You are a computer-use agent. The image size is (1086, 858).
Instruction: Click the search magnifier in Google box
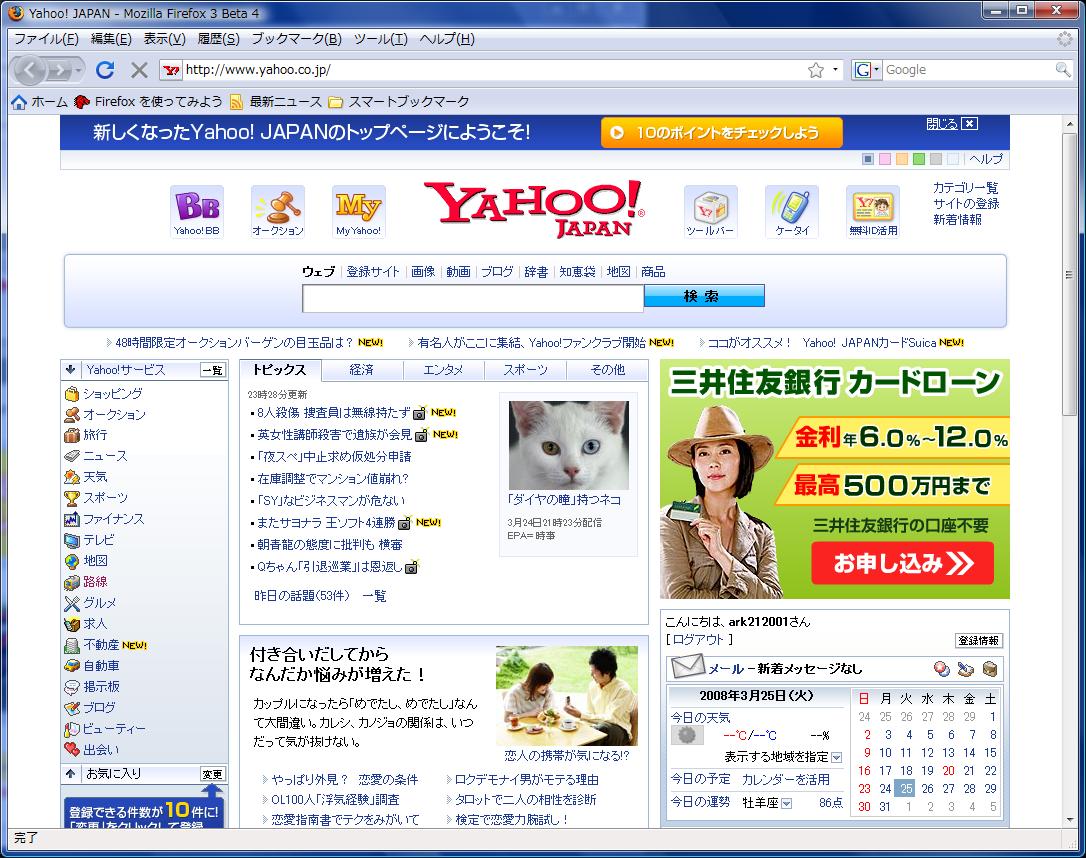click(1062, 69)
